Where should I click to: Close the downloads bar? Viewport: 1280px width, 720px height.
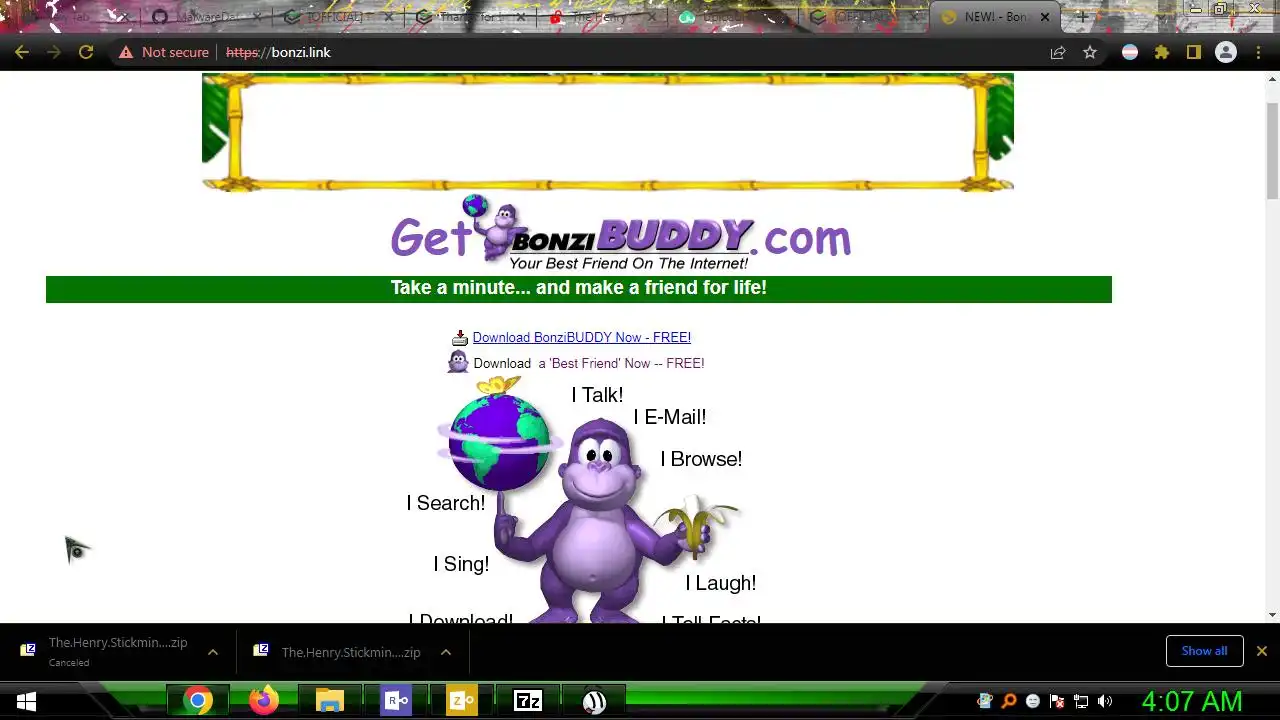[x=1262, y=651]
